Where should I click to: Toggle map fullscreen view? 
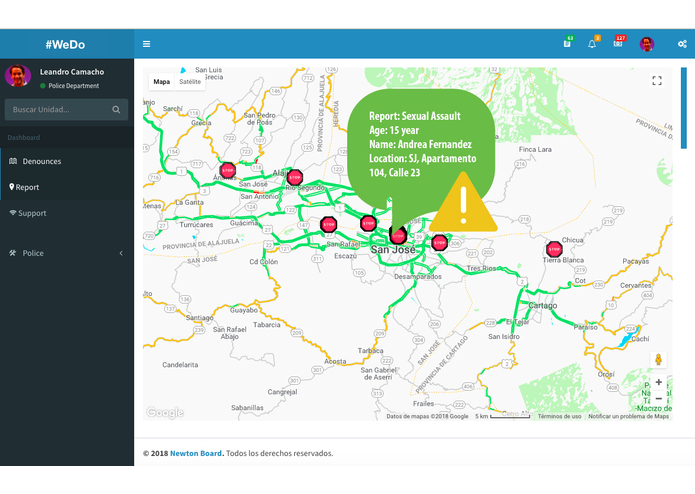click(x=657, y=81)
